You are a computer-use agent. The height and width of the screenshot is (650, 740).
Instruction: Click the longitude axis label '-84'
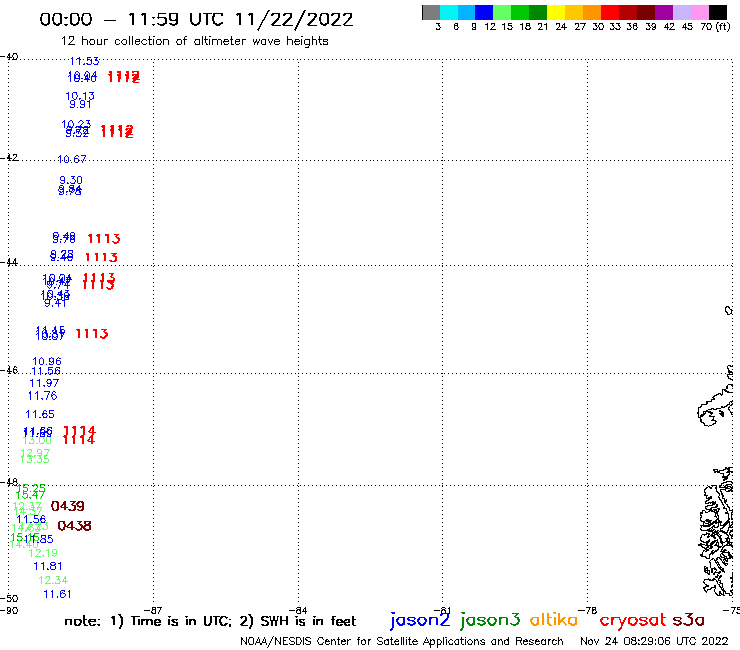coord(298,610)
